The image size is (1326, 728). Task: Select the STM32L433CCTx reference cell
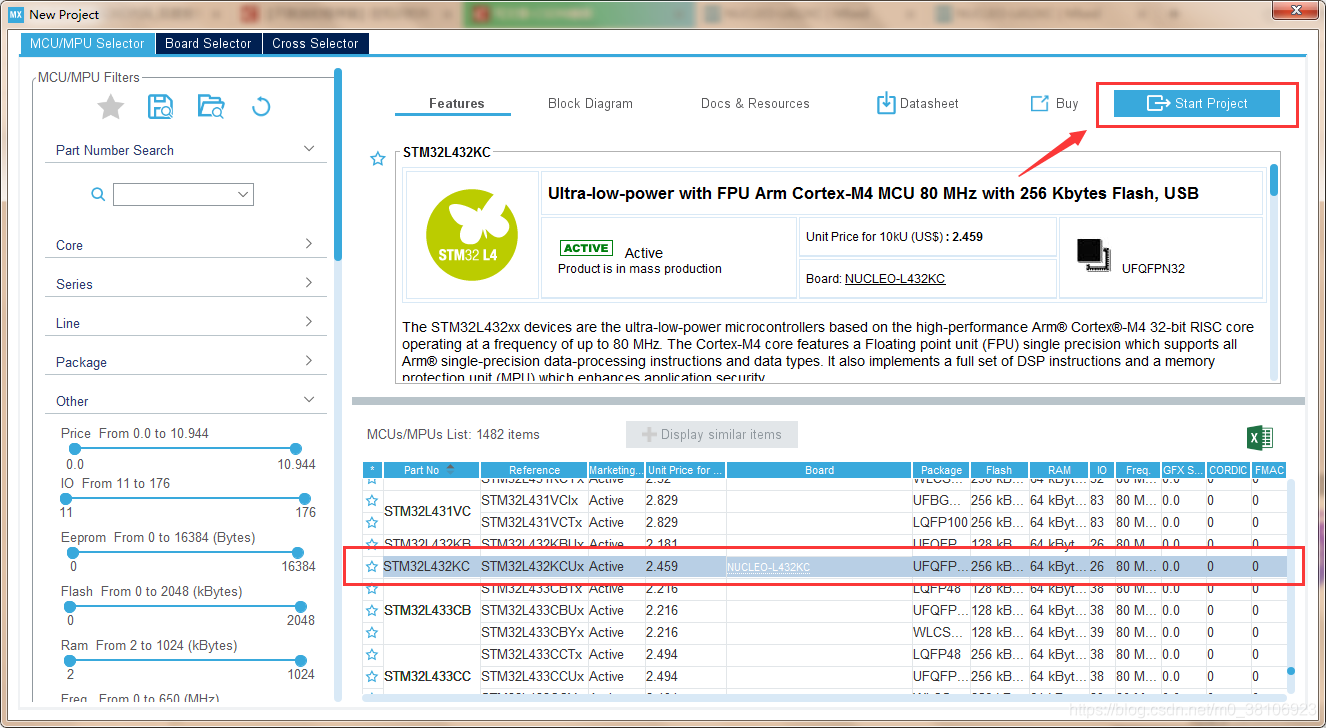[x=533, y=655]
